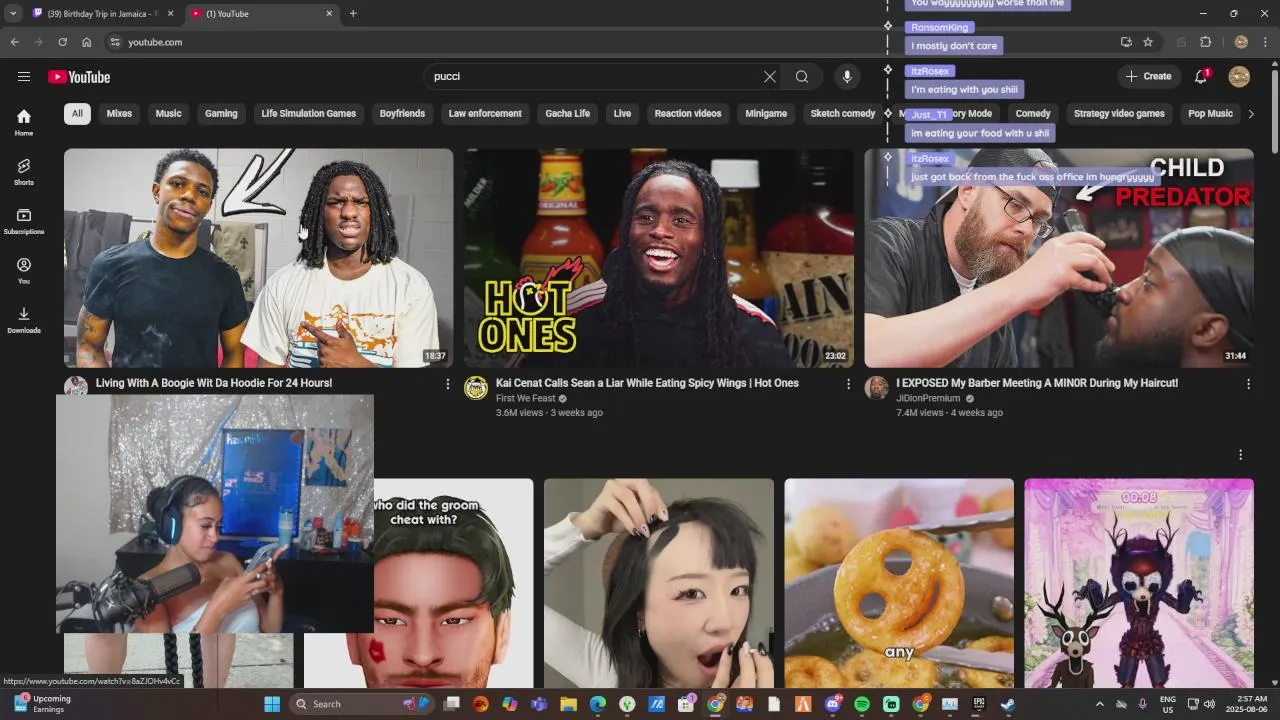Show more category chips with right arrow
The width and height of the screenshot is (1280, 720).
click(1250, 114)
